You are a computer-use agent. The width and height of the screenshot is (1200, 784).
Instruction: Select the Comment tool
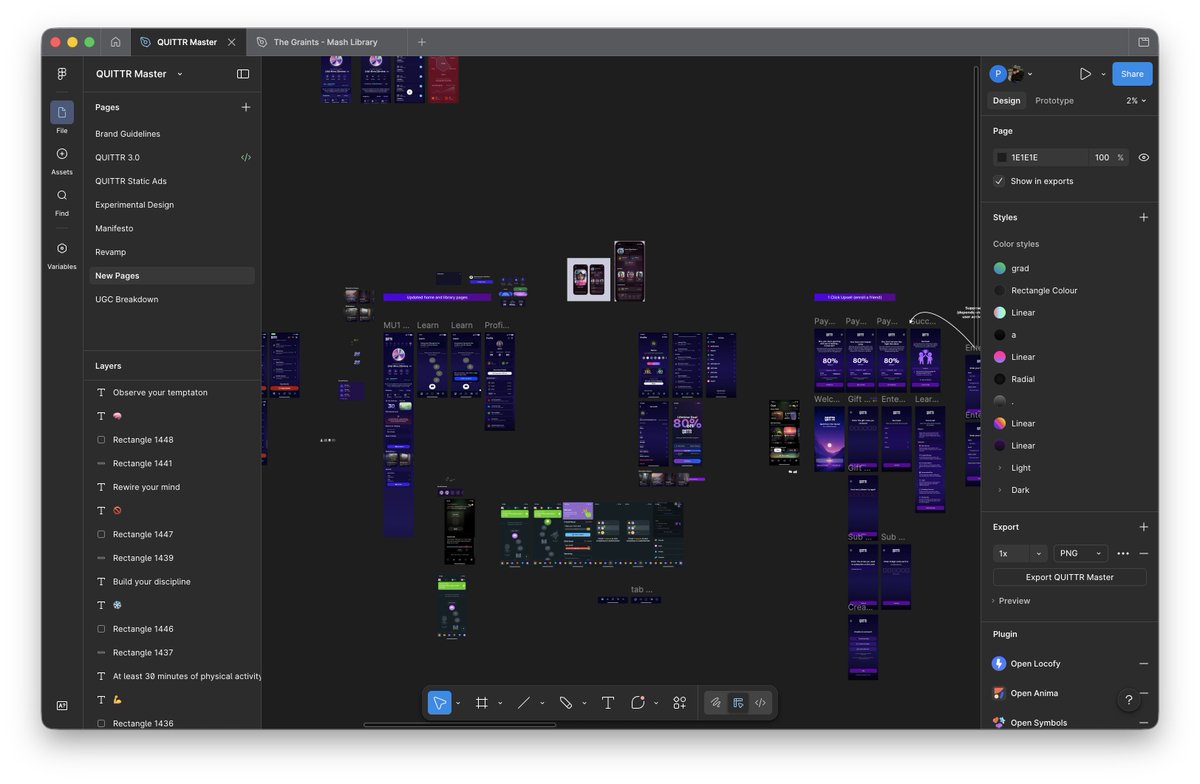coord(638,703)
